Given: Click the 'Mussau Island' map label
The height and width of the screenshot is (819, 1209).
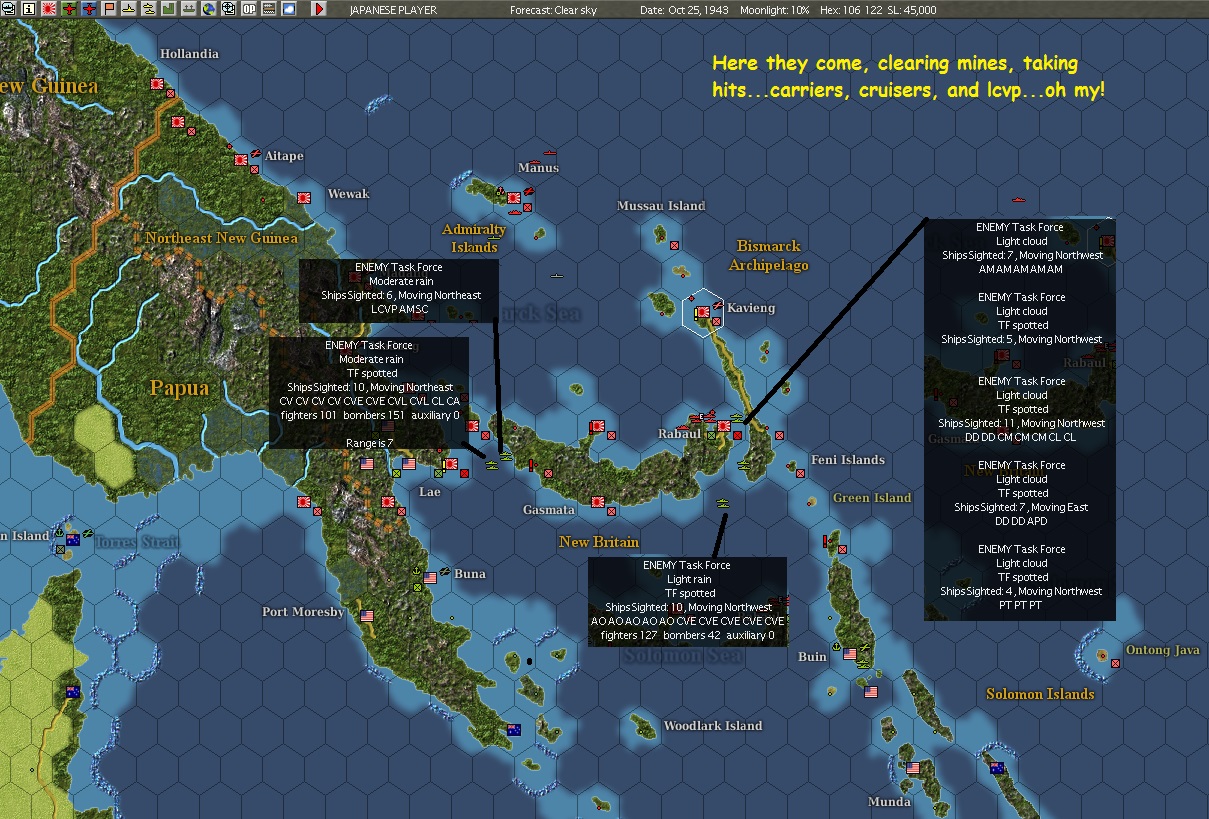Looking at the screenshot, I should pyautogui.click(x=661, y=206).
